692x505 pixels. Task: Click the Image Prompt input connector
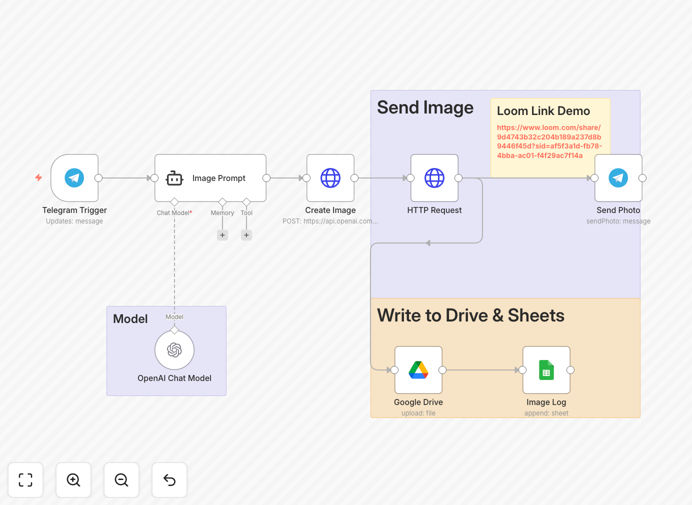[154, 178]
